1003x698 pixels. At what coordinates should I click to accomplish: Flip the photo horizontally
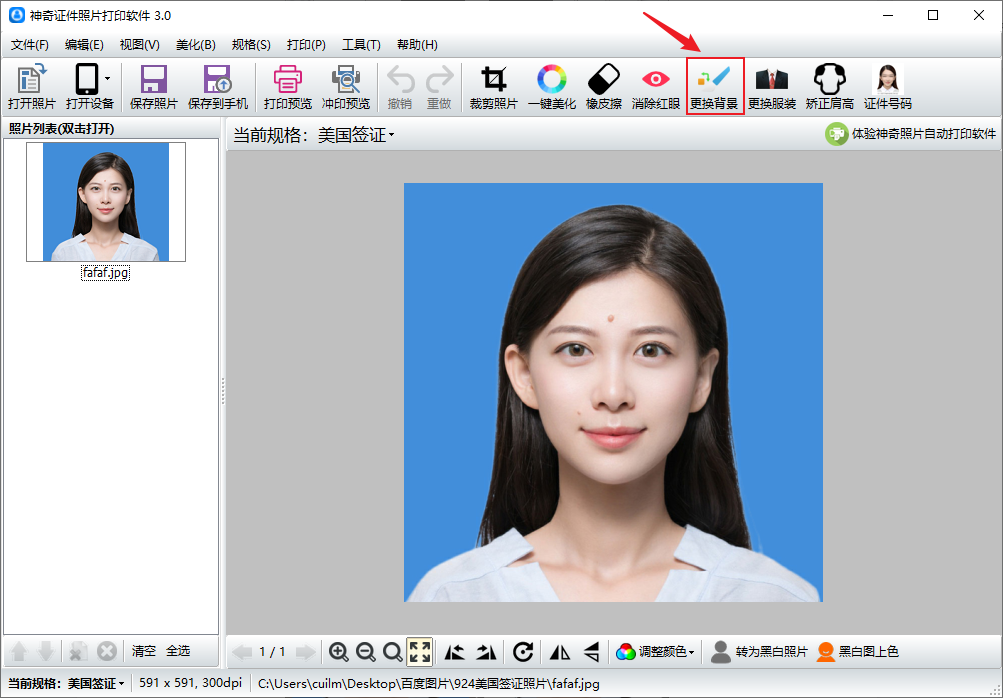pos(560,652)
